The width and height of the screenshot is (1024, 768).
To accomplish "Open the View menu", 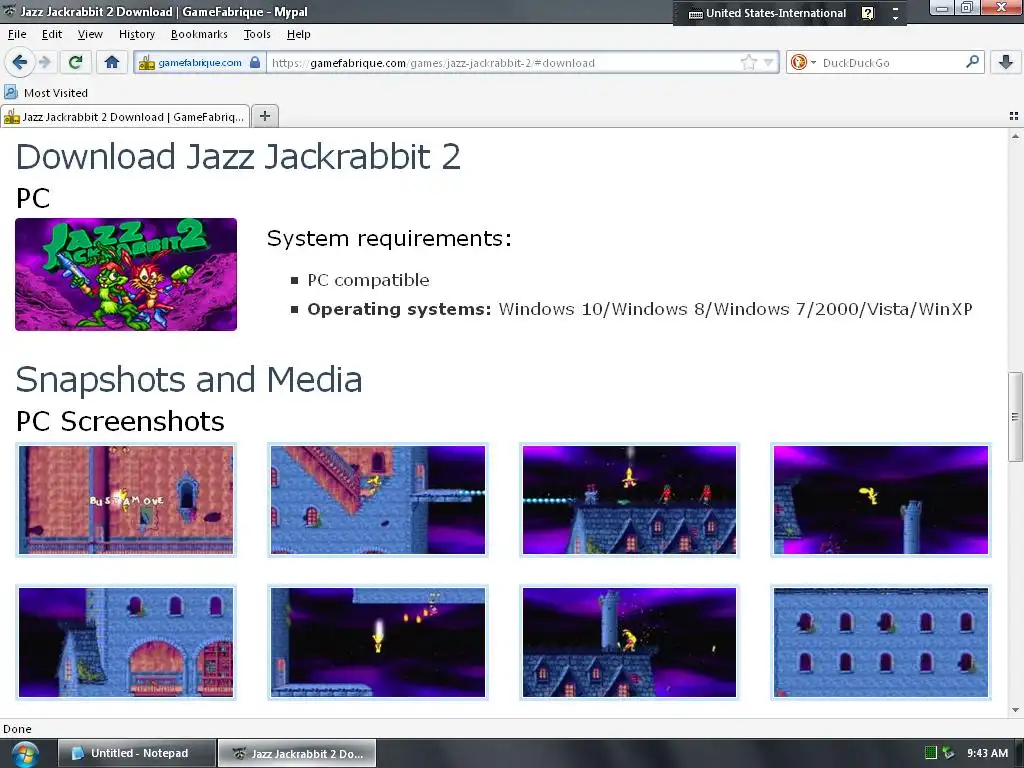I will (89, 34).
